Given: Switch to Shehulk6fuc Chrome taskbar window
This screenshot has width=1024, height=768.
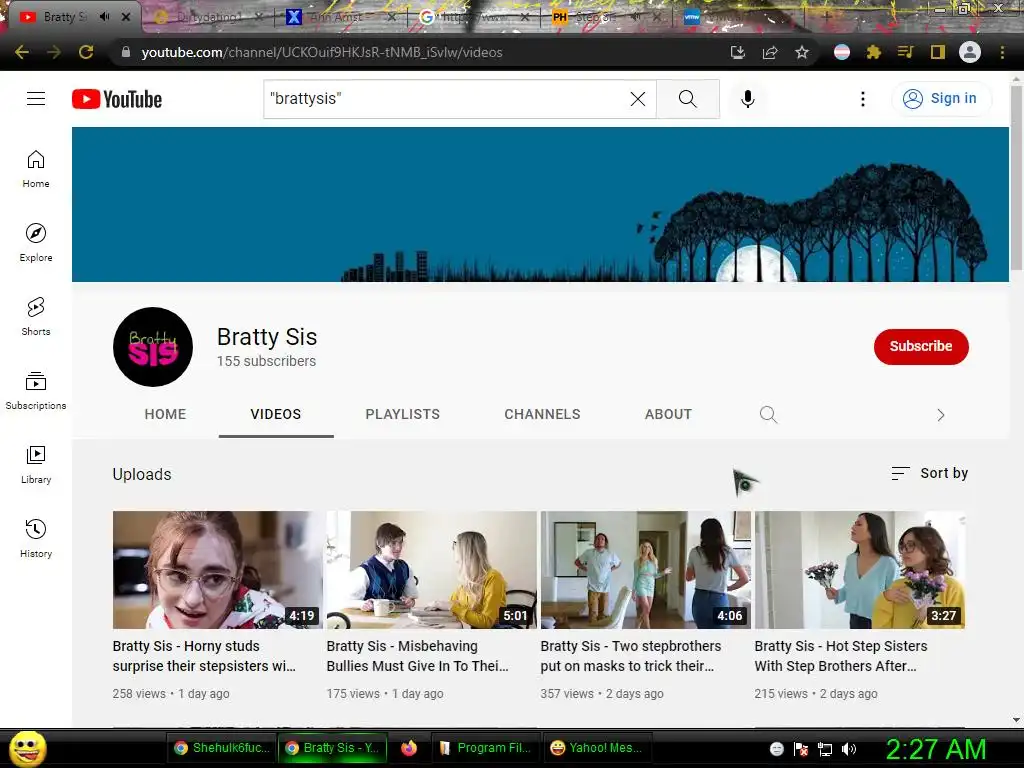Looking at the screenshot, I should click(x=221, y=748).
